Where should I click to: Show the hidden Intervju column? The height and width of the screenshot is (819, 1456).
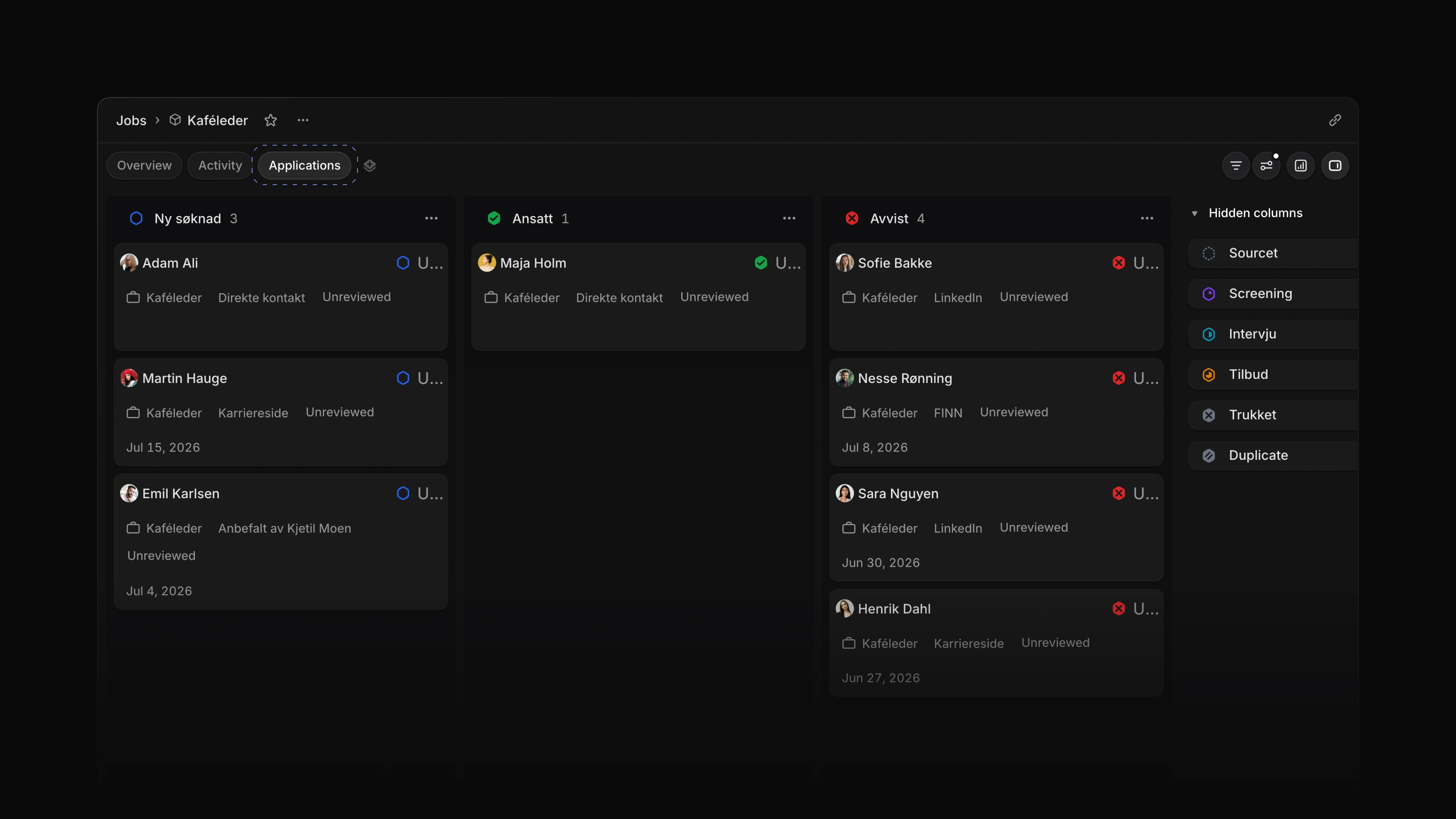(x=1273, y=334)
